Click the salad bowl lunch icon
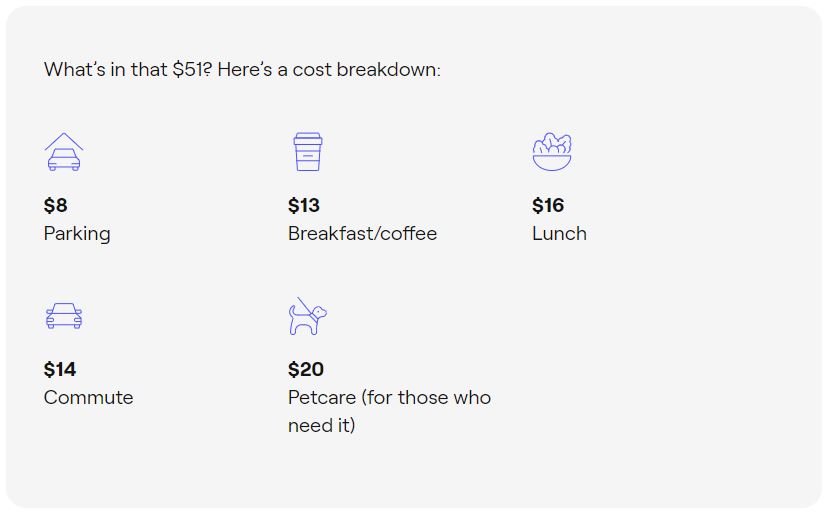 tap(552, 151)
